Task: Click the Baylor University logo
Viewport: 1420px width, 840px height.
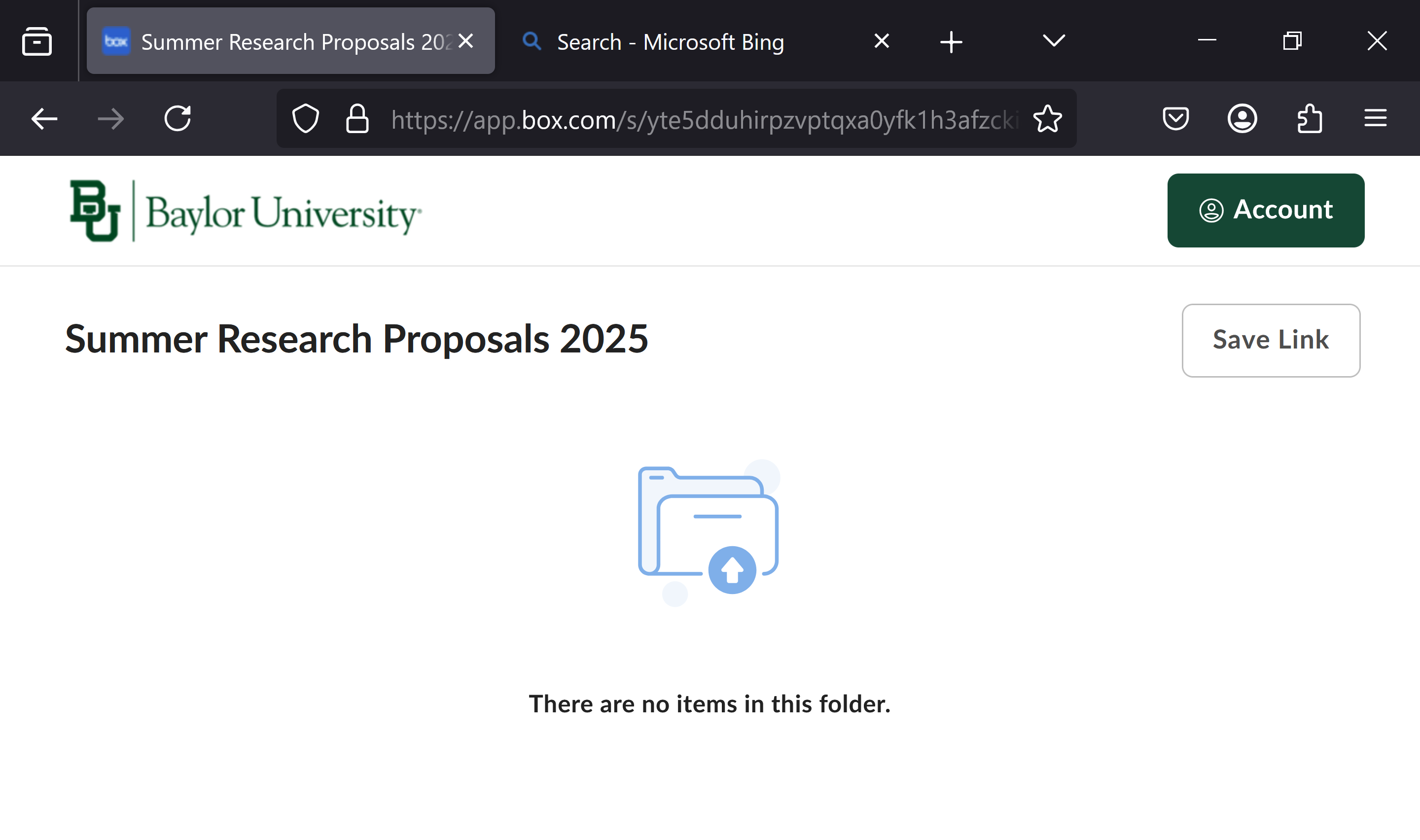Action: point(245,211)
